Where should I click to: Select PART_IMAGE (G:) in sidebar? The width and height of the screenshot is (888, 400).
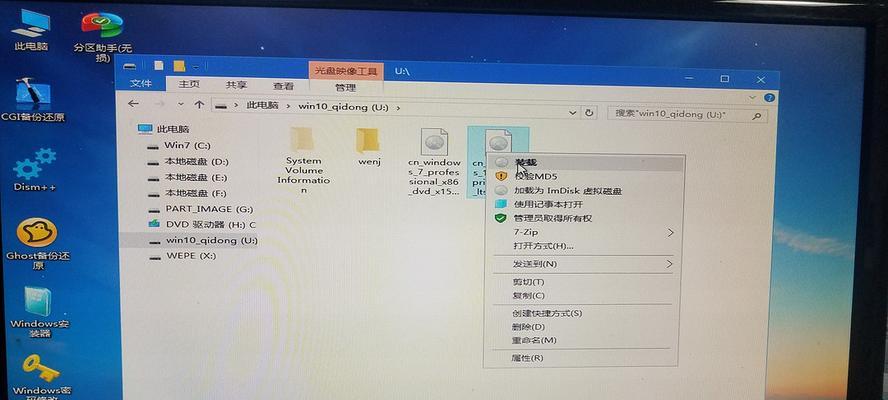click(x=200, y=208)
